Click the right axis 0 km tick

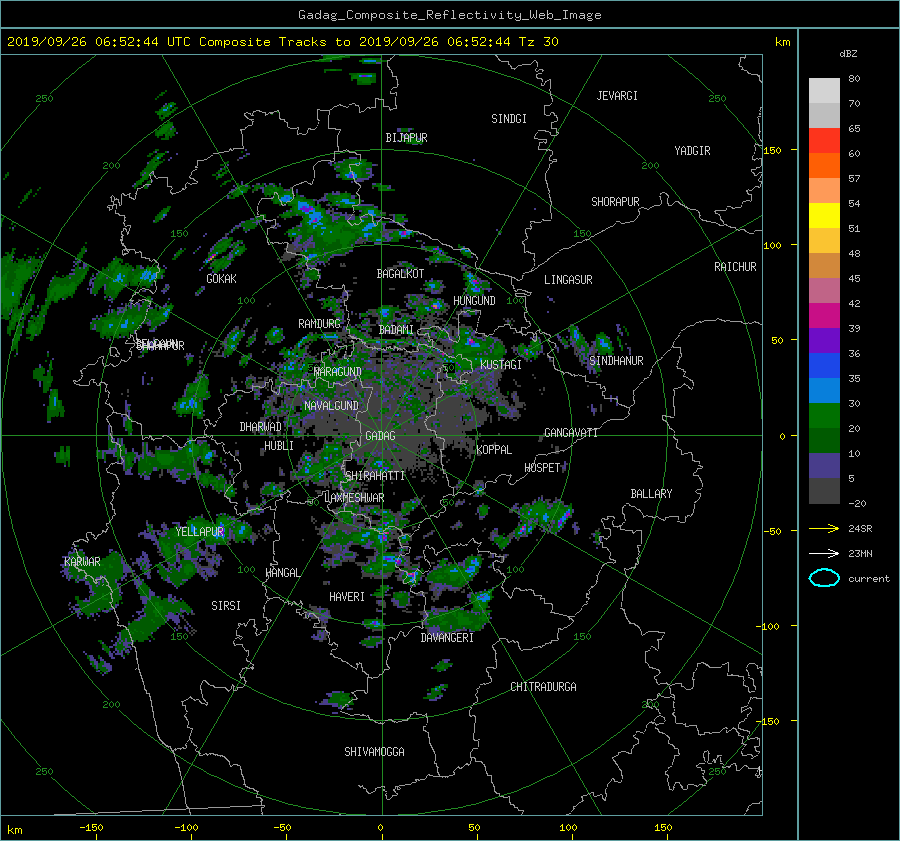(782, 436)
